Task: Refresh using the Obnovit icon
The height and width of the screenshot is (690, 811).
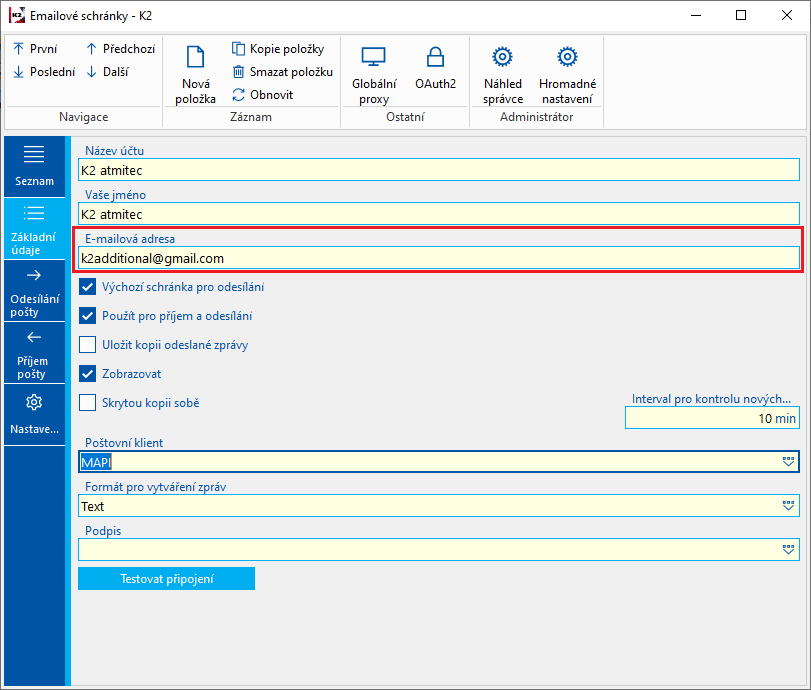Action: click(x=263, y=95)
